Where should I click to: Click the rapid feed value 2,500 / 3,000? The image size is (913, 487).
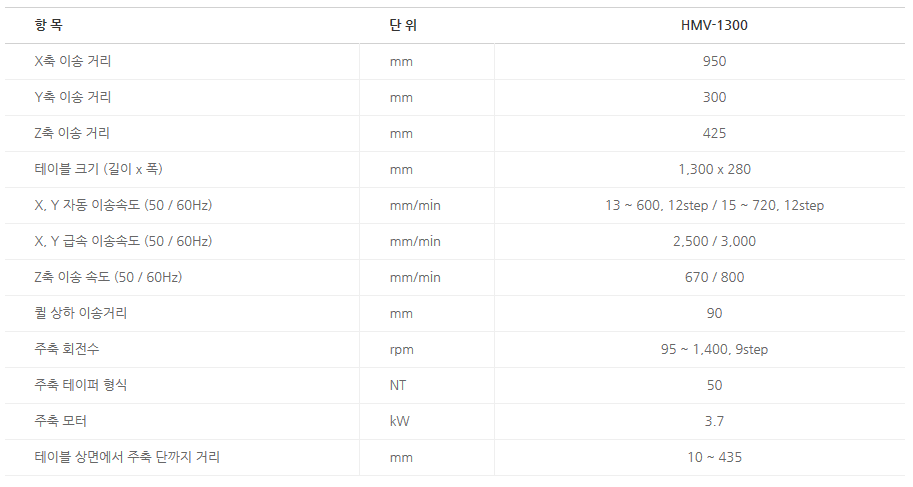tap(714, 241)
